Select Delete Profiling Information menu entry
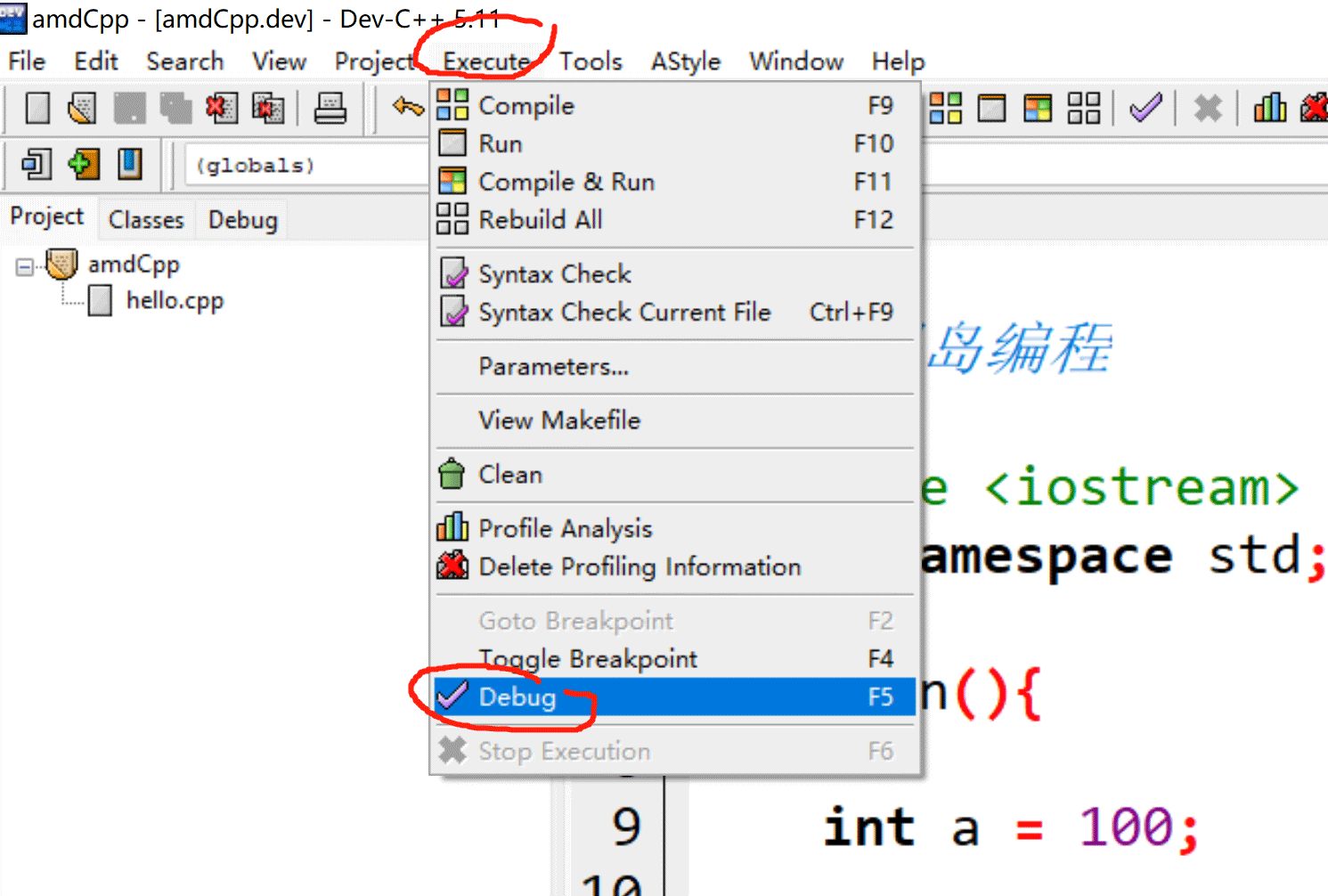1328x896 pixels. click(x=675, y=567)
